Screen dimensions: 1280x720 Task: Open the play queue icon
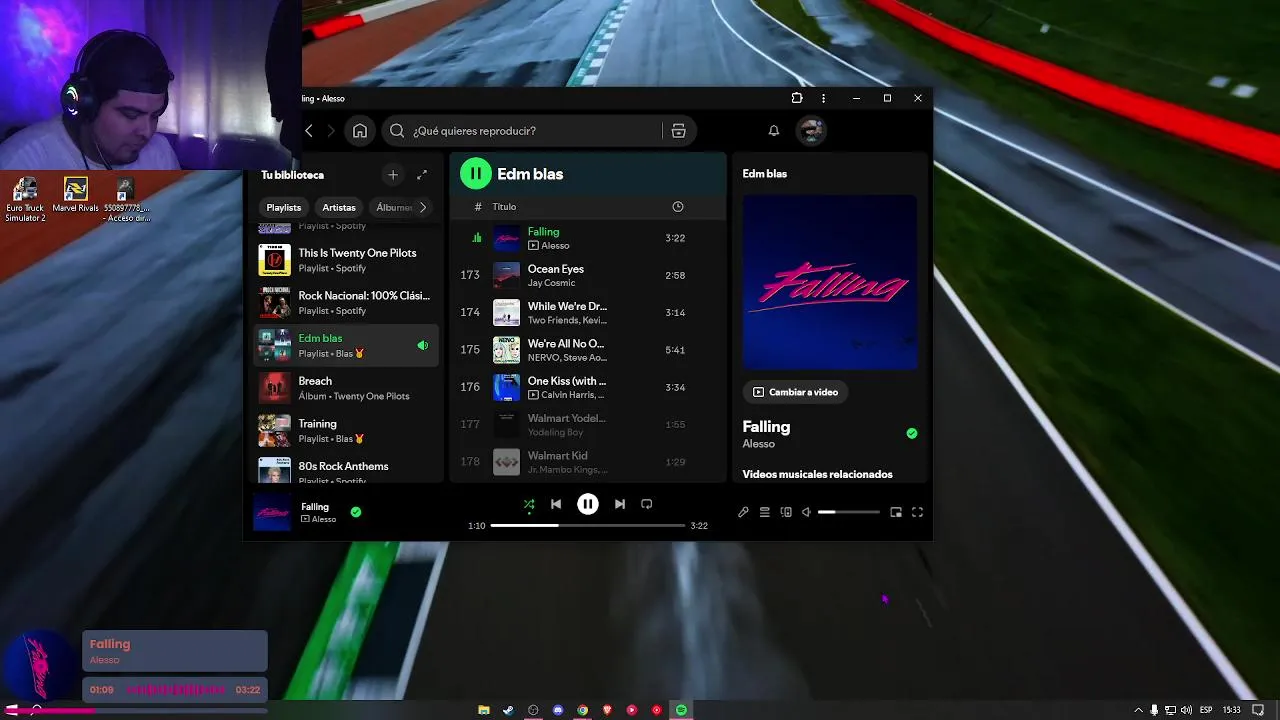coord(764,512)
